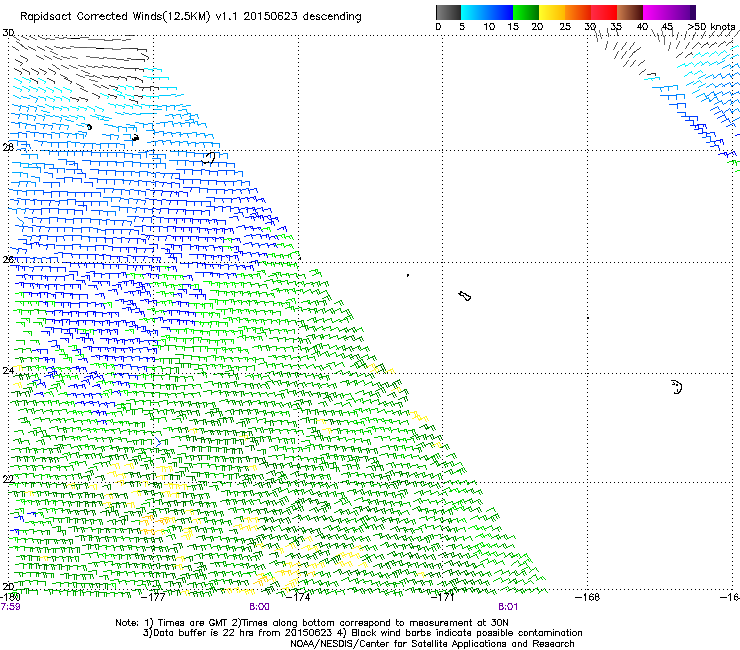Click the longitude label '-177'
Image resolution: width=740 pixels, height=650 pixels.
point(154,597)
